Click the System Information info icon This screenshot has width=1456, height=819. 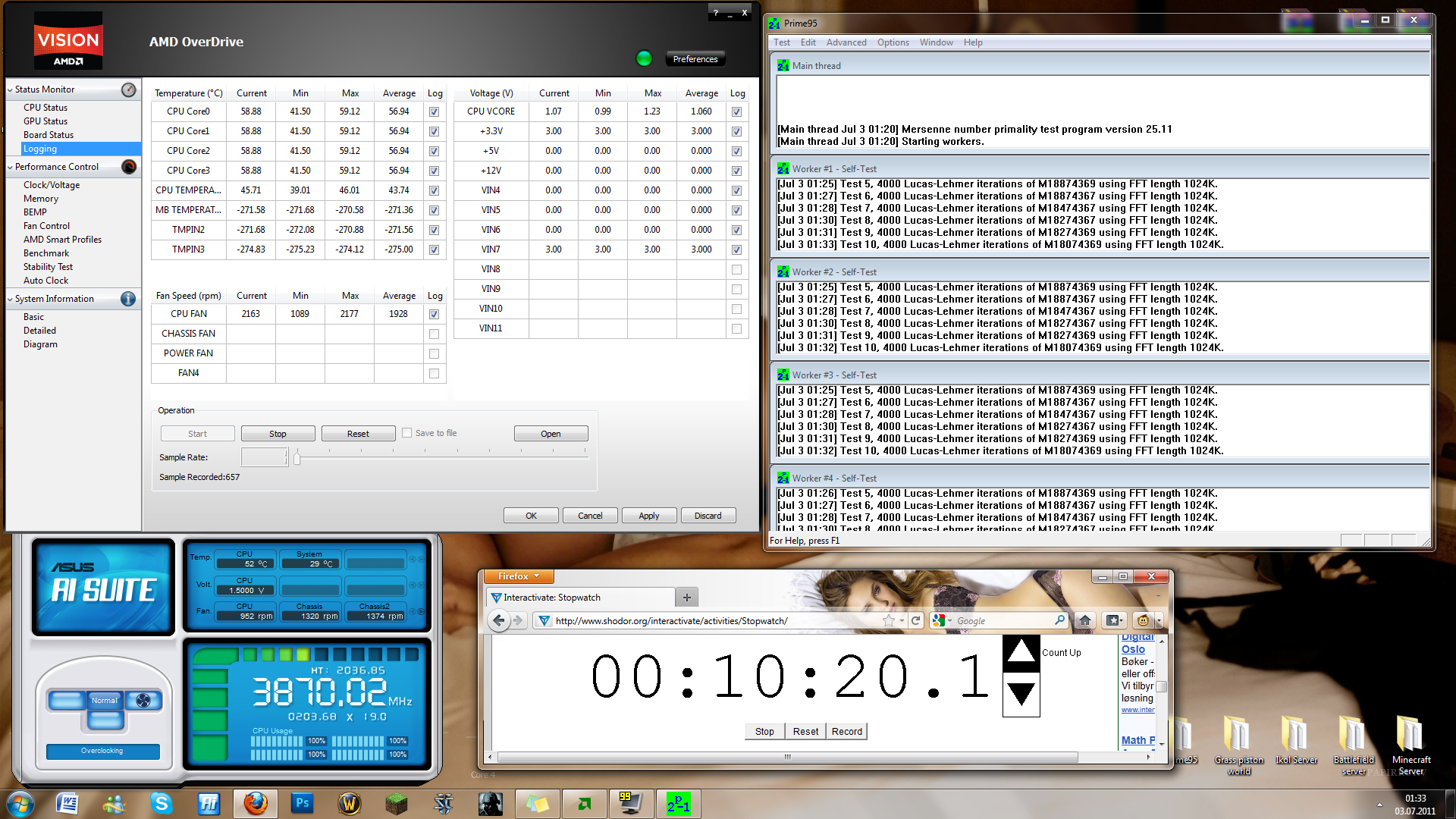pyautogui.click(x=128, y=299)
